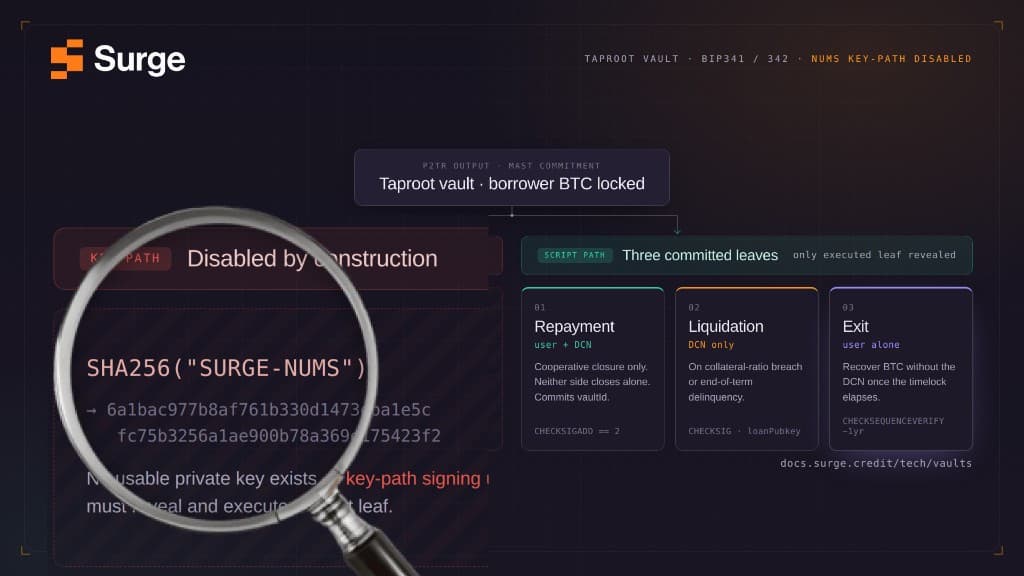Click the 'user + DCN' label
Screen dimensions: 1024x576
[563, 345]
